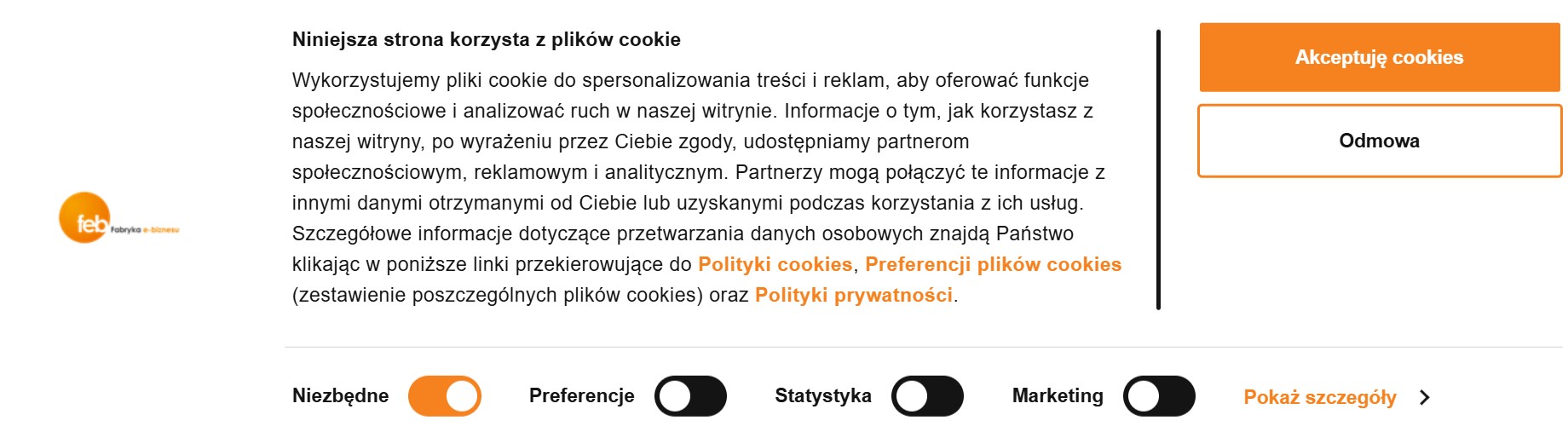Click the vertical scrollbar beside the cookie text
The width and height of the screenshot is (1568, 438).
point(1158,170)
